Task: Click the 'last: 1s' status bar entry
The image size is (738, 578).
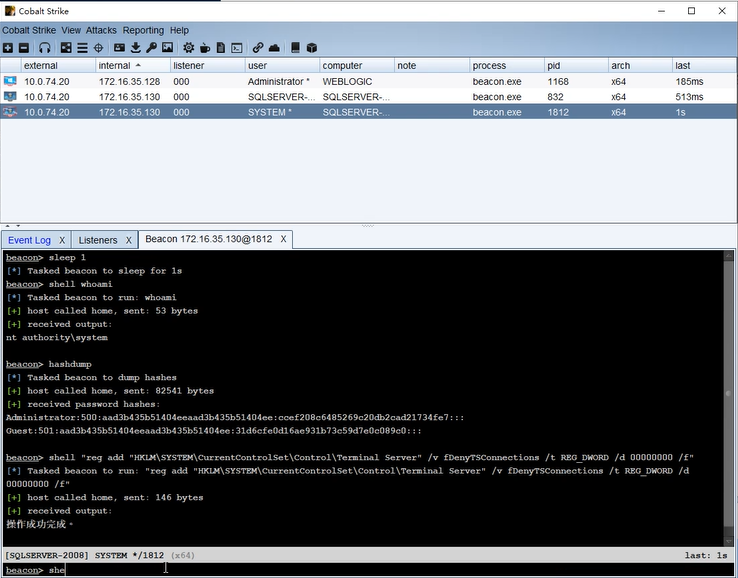Action: point(706,555)
